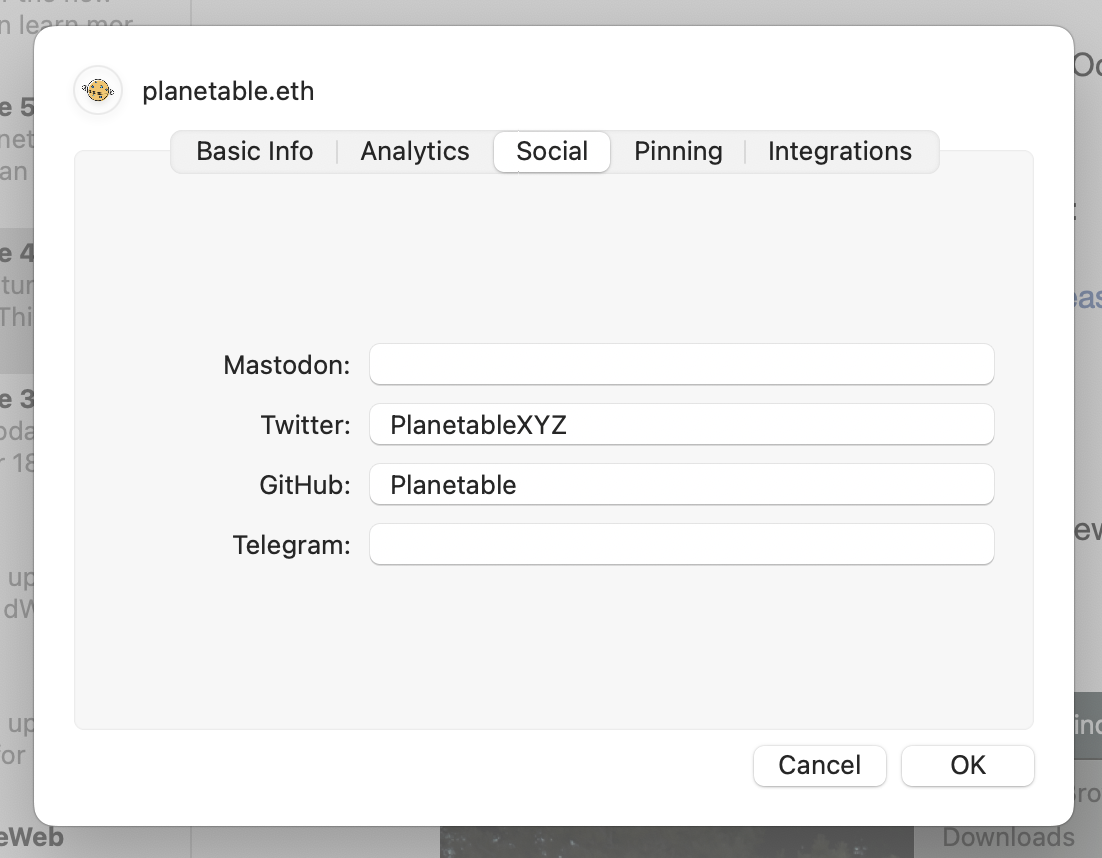Click the planetable.eth title text
Screen dimensions: 1102x858
coord(228,91)
